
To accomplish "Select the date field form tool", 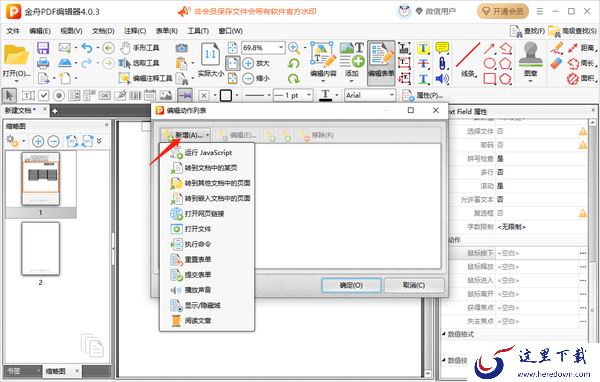I will (x=150, y=95).
